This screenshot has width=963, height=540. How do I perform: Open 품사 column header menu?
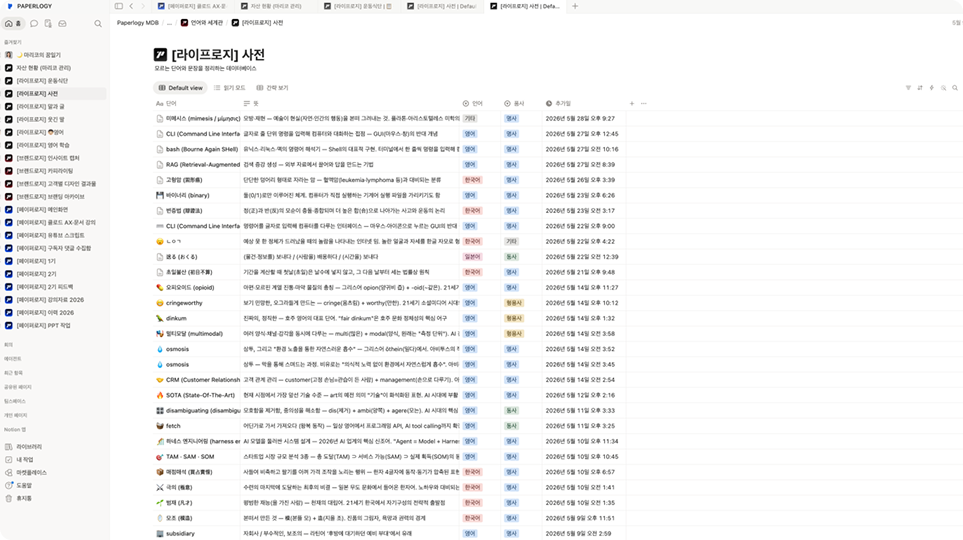pyautogui.click(x=521, y=104)
